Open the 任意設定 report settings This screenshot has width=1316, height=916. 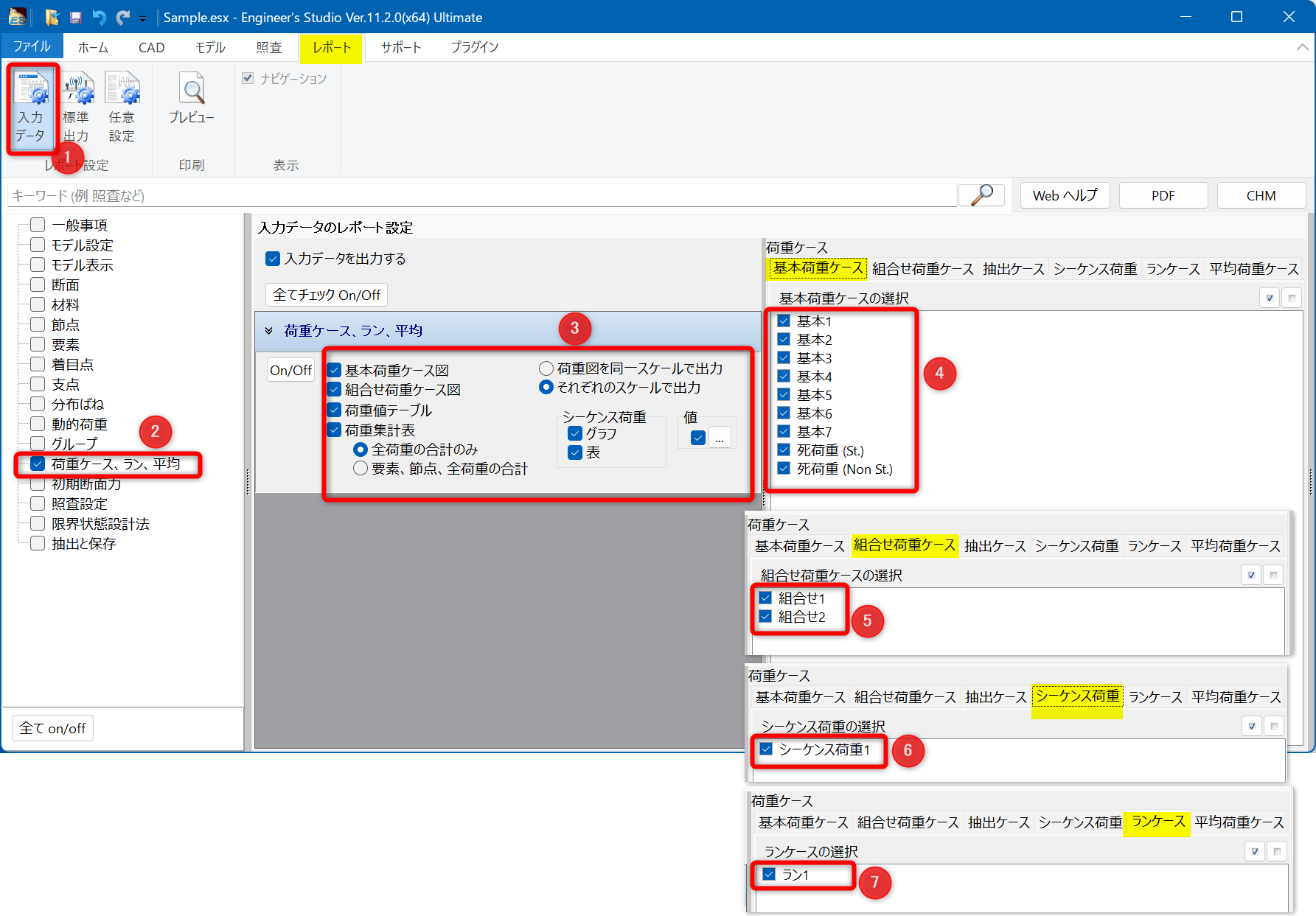coord(122,108)
